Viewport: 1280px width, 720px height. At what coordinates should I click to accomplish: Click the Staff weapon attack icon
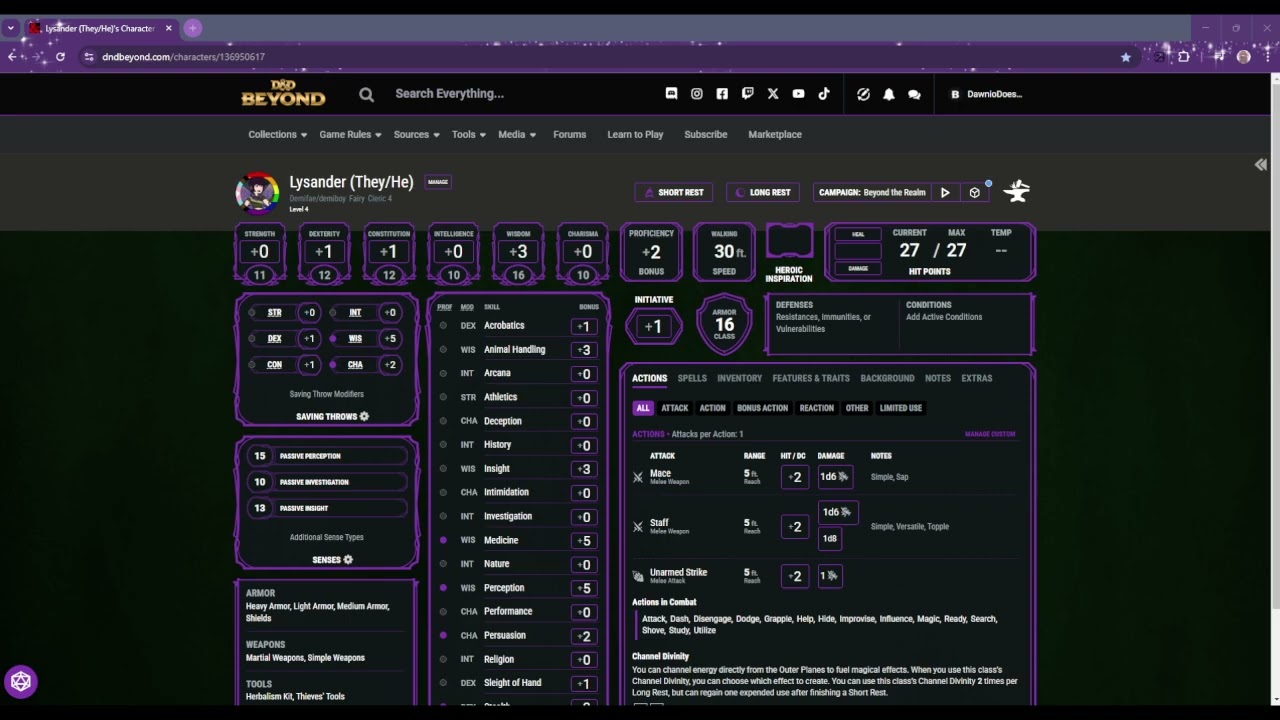click(x=638, y=526)
